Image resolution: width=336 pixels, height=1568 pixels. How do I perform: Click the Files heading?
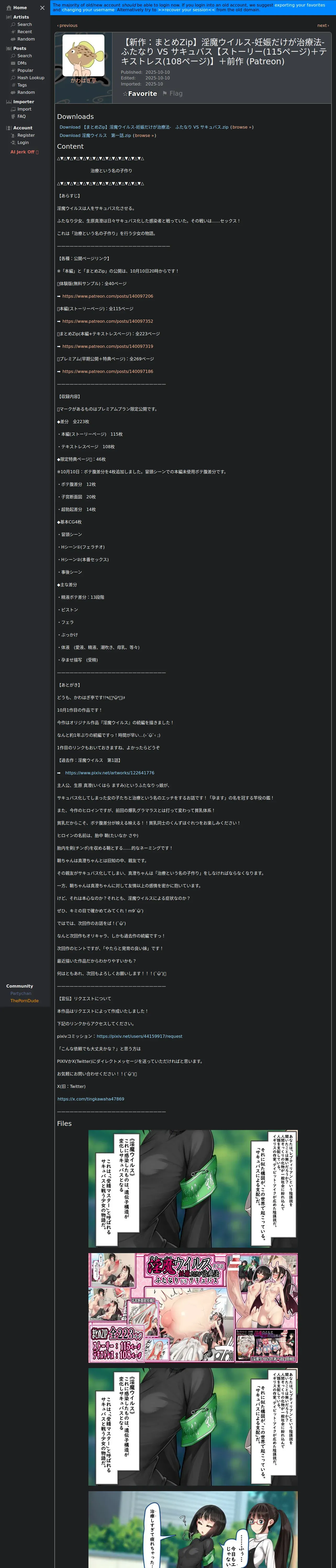[64, 1124]
